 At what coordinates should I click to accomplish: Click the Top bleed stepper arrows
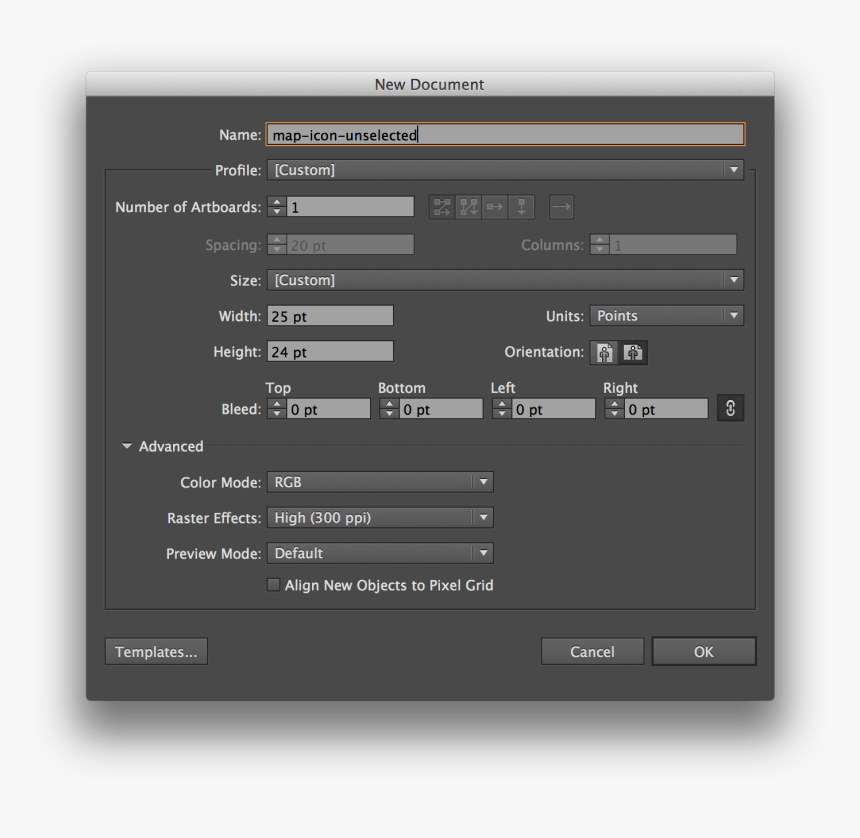pos(277,409)
